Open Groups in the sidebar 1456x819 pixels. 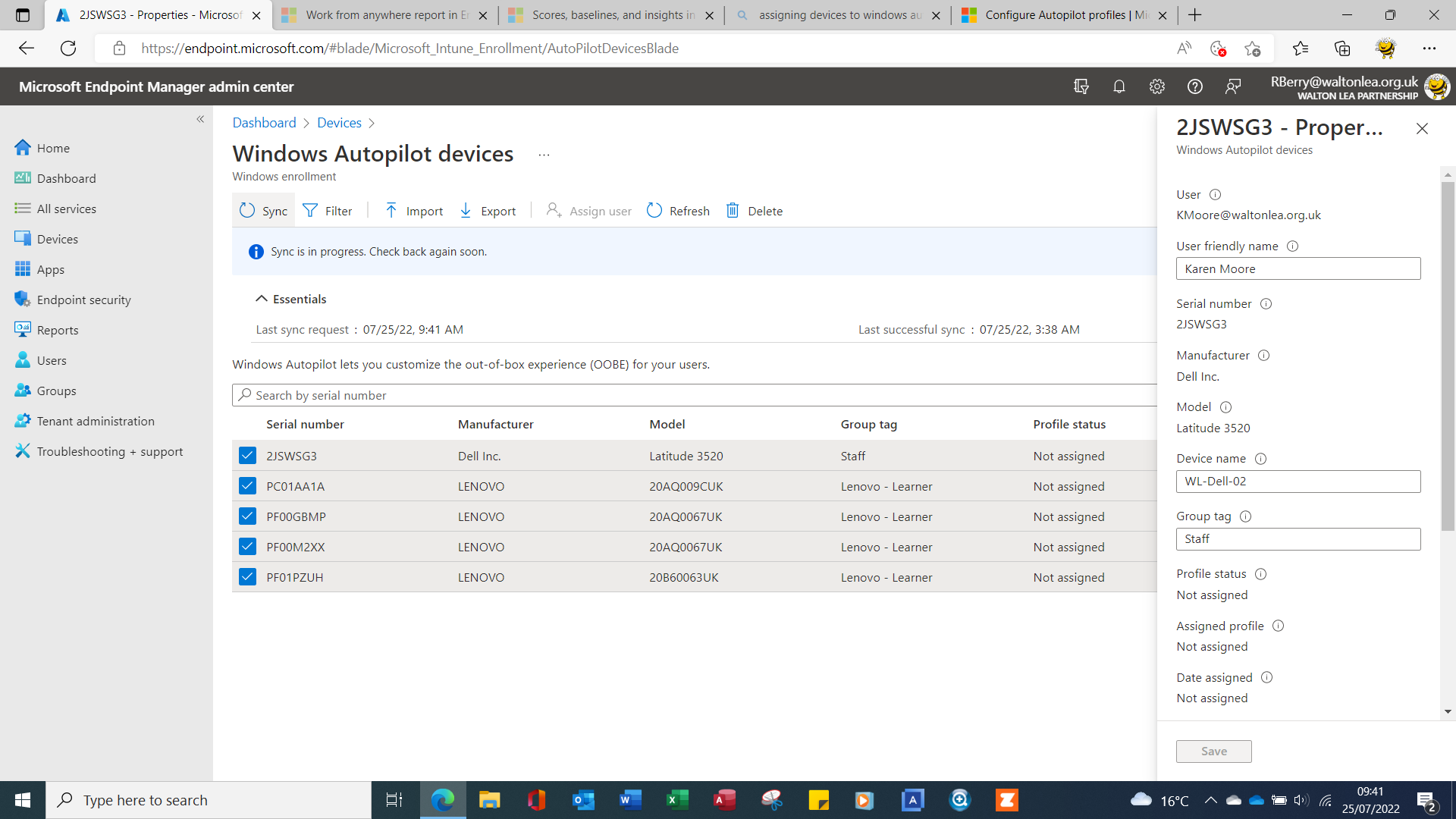pos(56,391)
